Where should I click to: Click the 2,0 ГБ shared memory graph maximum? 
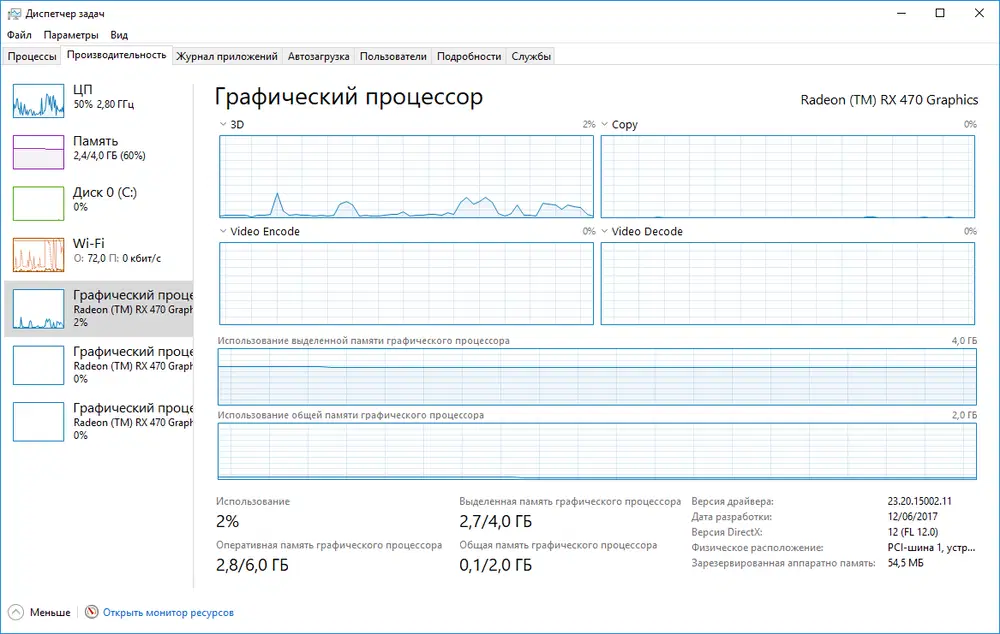click(964, 415)
